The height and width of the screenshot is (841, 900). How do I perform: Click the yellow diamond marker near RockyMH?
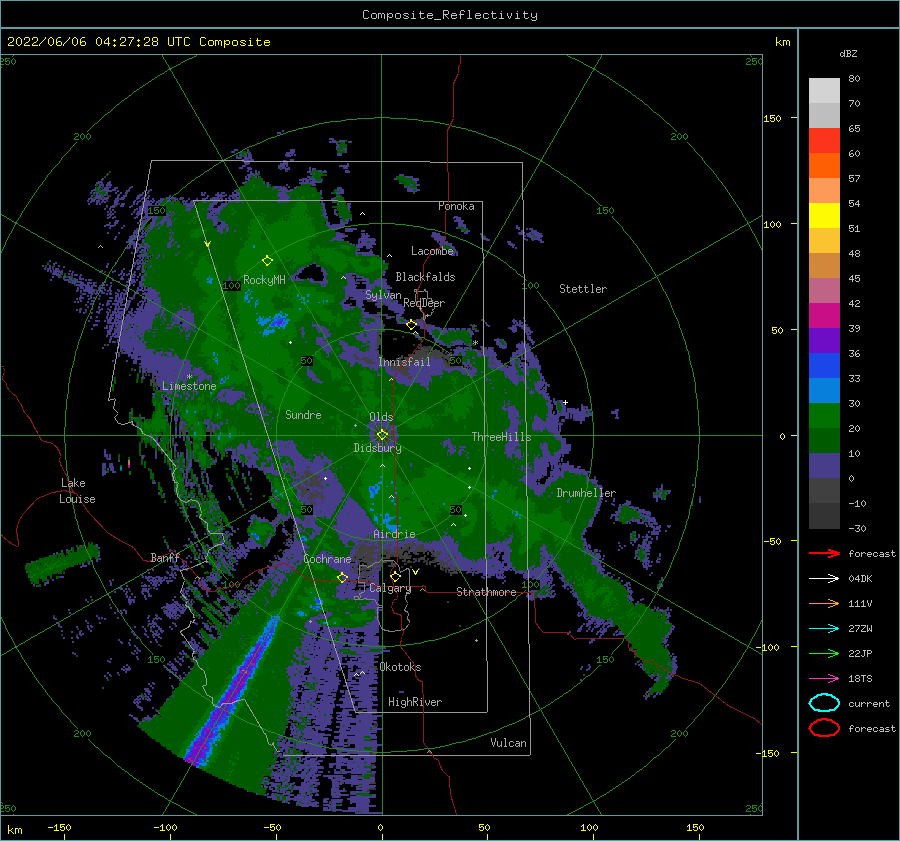click(x=267, y=261)
